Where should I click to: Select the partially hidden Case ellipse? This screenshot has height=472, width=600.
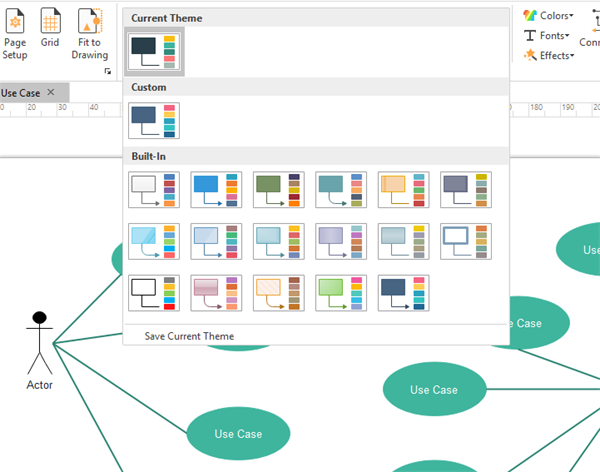(540, 323)
